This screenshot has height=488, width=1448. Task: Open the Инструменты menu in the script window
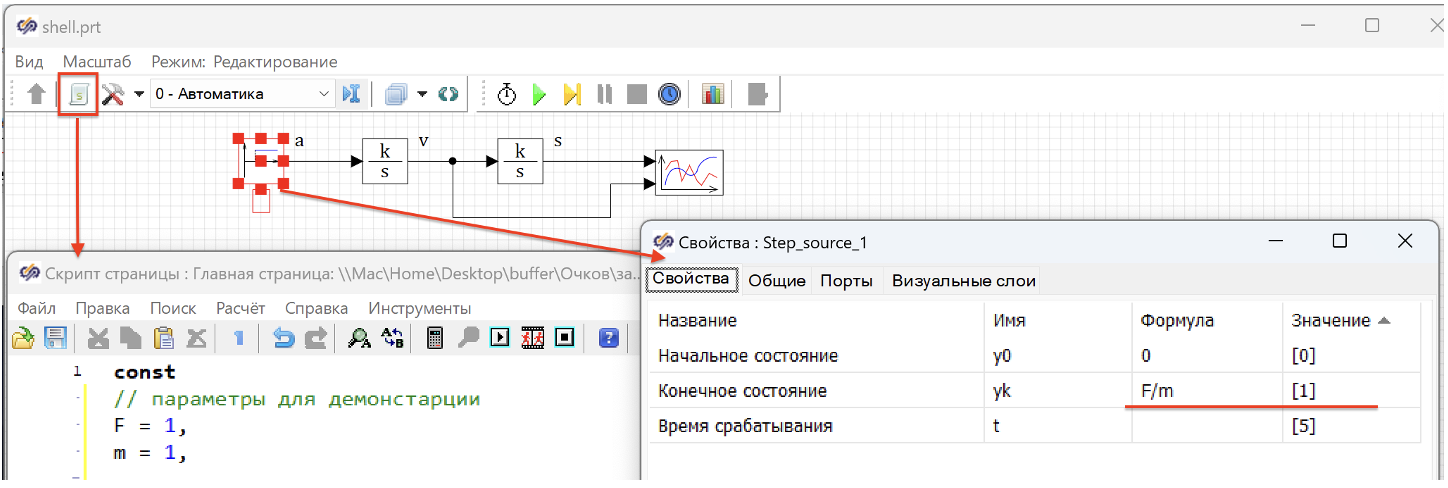click(420, 308)
